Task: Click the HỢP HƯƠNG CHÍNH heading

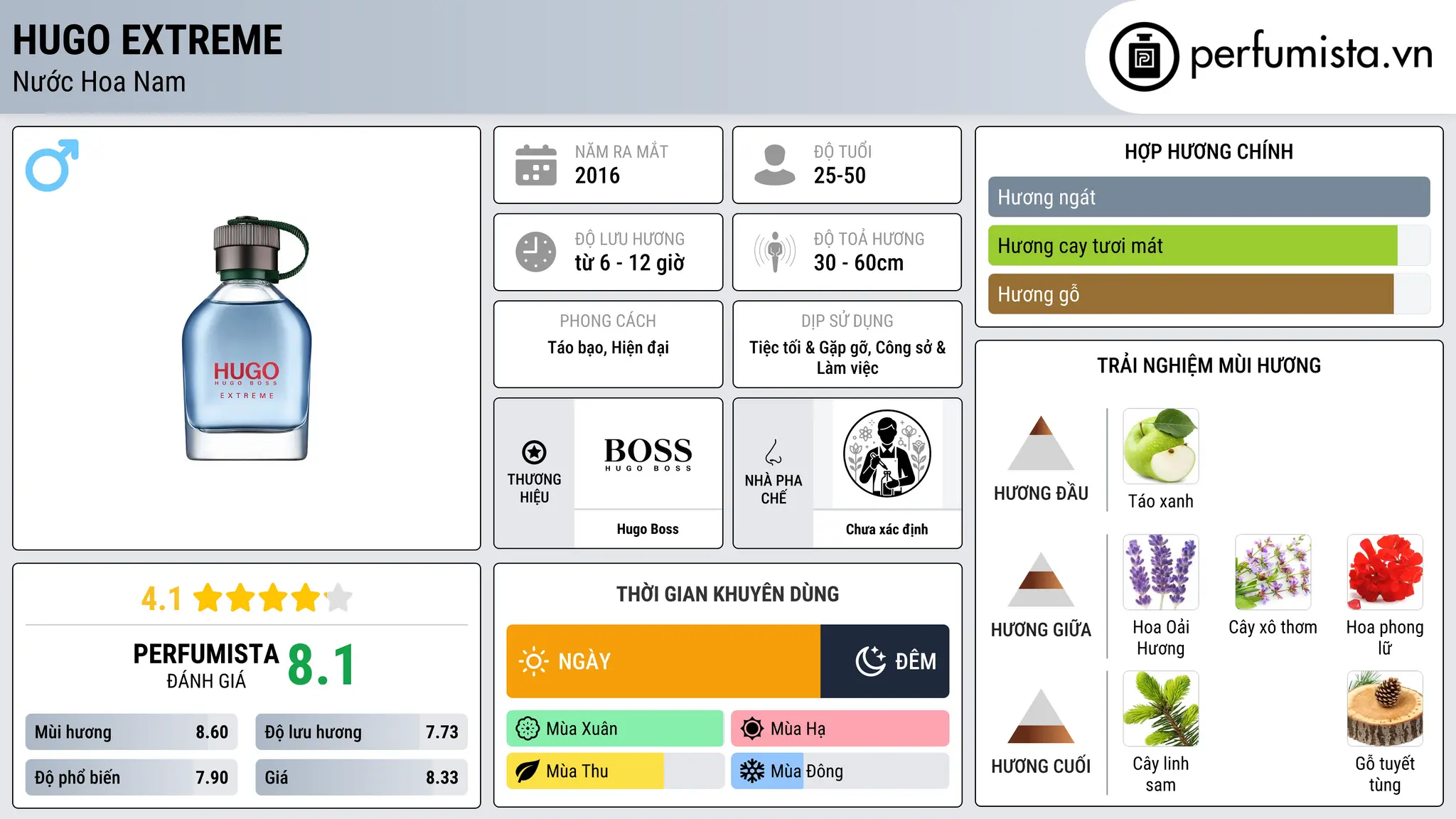Action: [1209, 151]
